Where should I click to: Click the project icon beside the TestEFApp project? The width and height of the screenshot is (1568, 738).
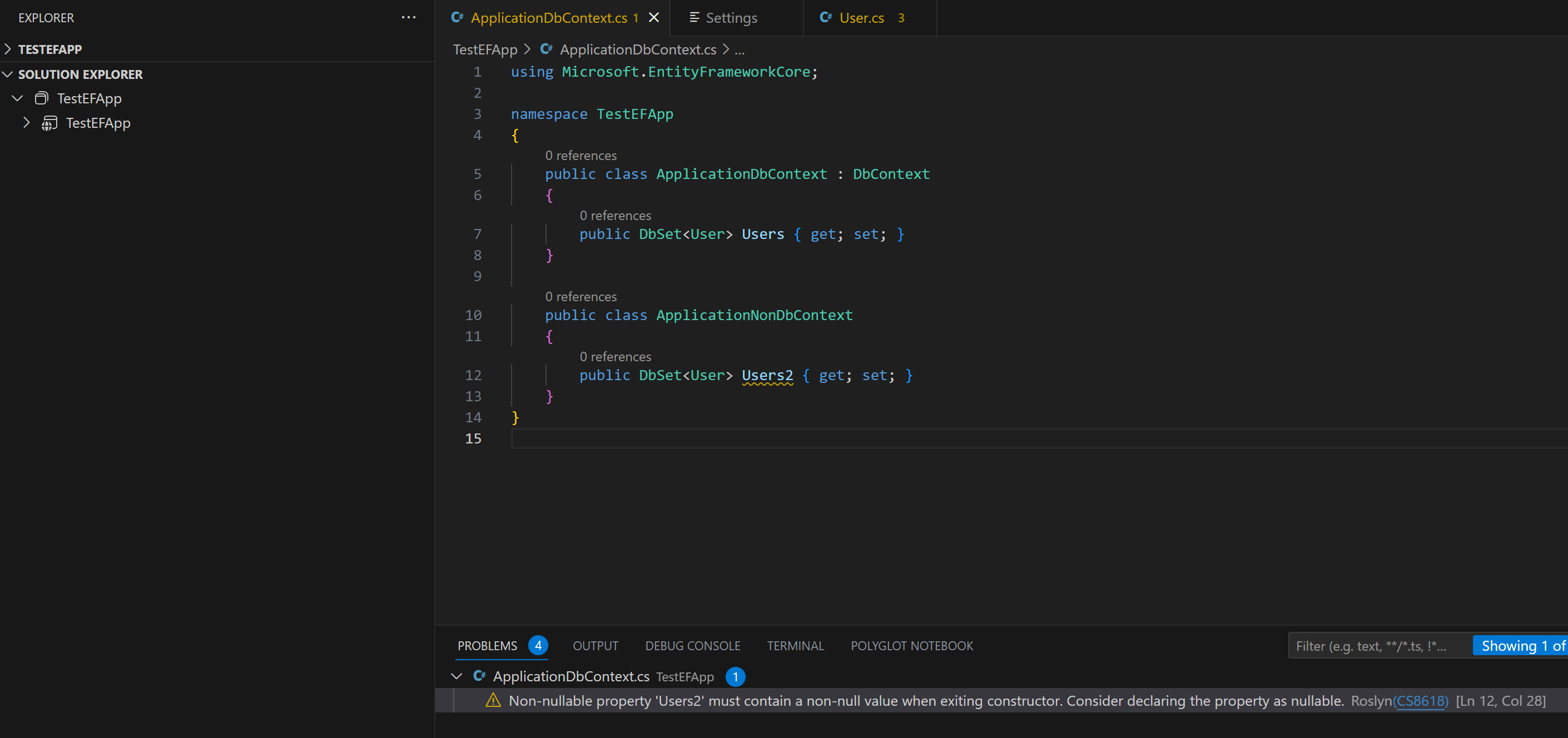(x=49, y=123)
